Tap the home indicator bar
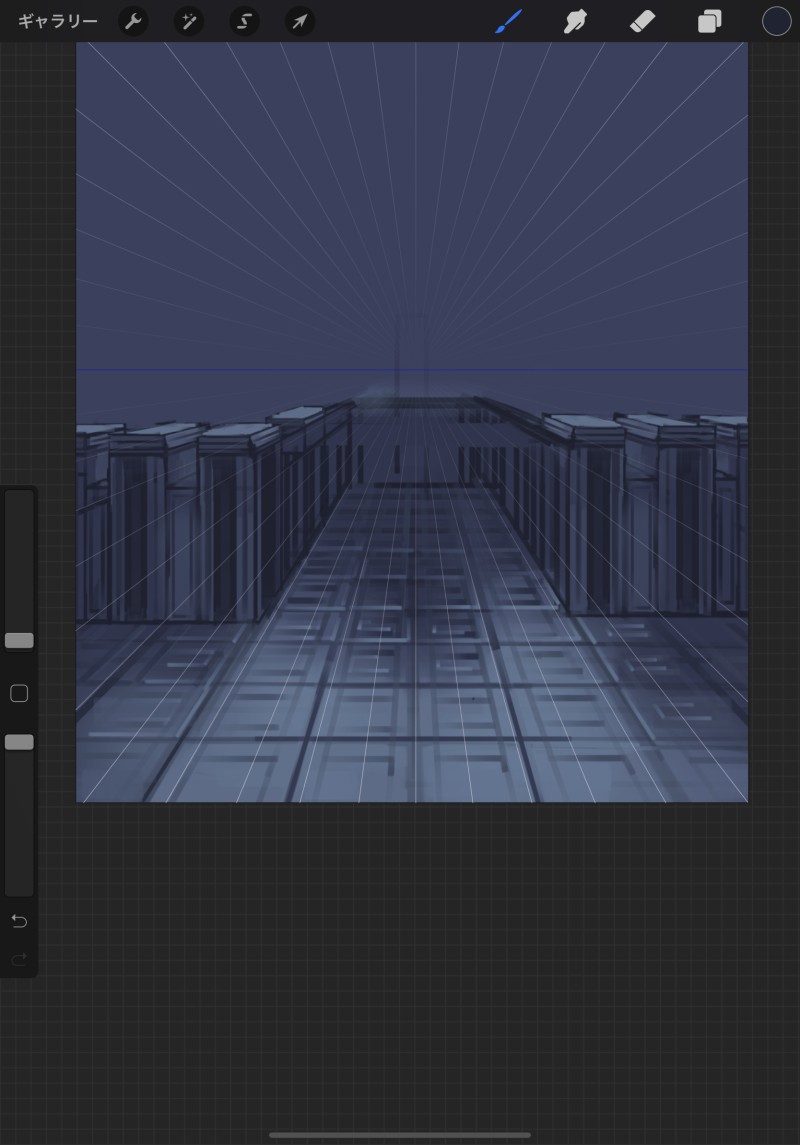This screenshot has height=1145, width=800. point(400,1135)
